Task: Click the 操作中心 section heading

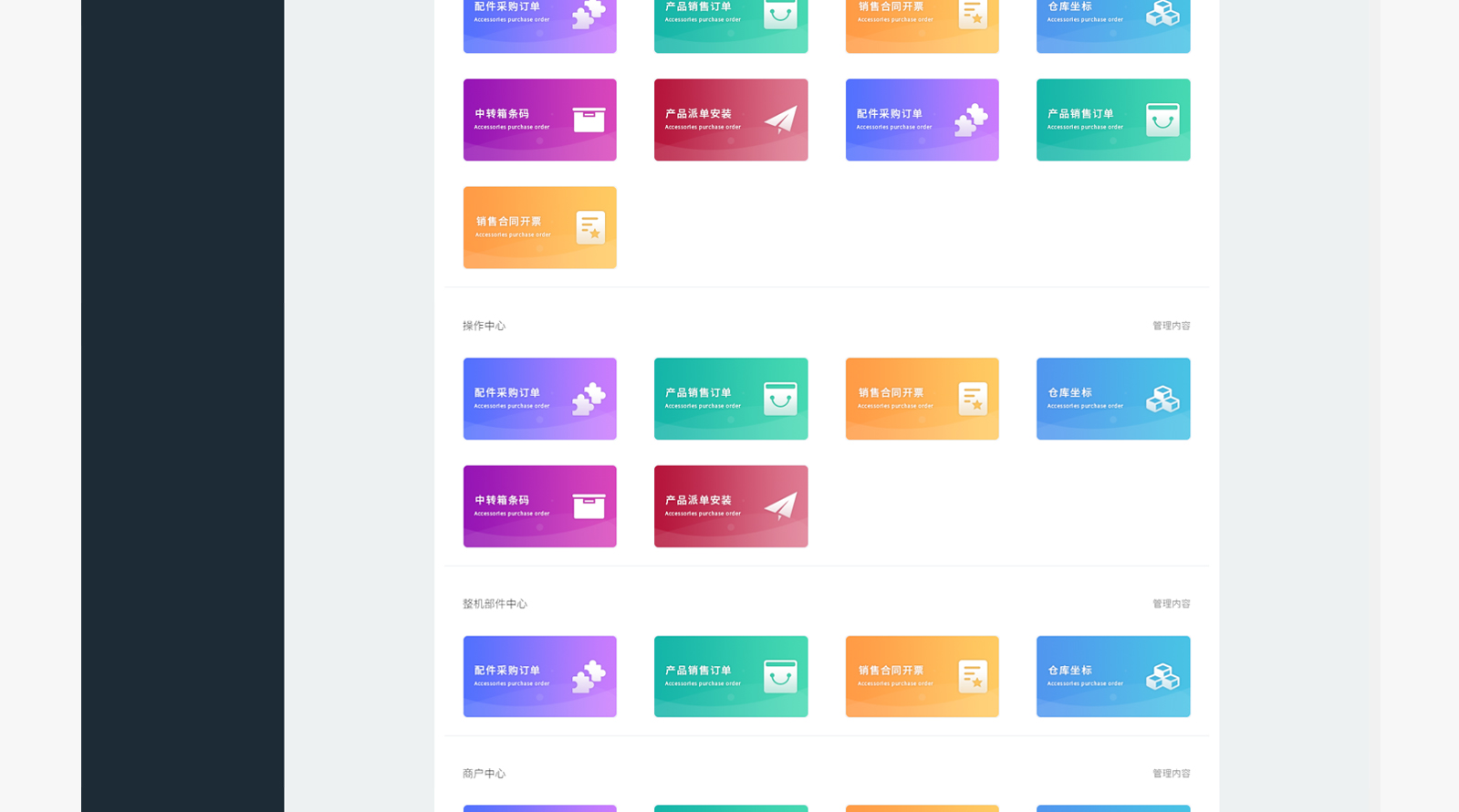Action: [484, 326]
